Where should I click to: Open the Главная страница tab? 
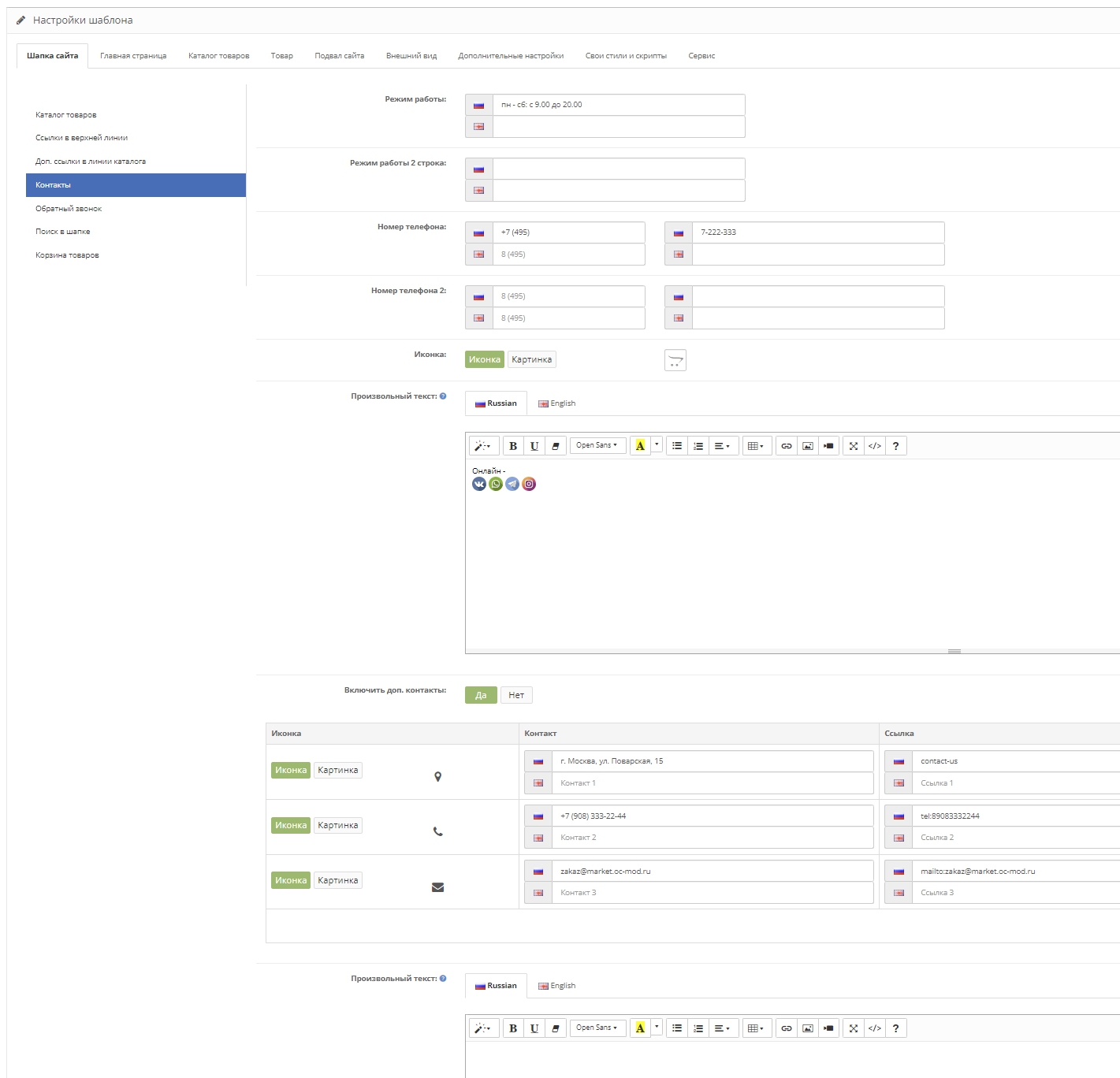pos(133,56)
